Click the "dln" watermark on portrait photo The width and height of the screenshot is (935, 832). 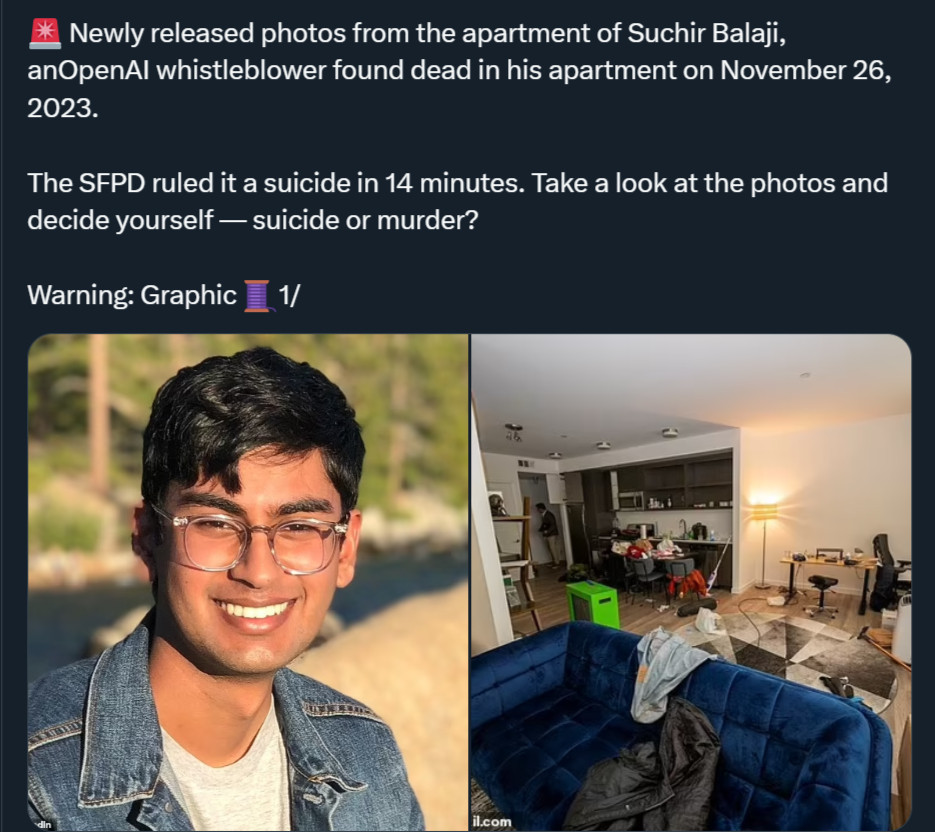44,825
